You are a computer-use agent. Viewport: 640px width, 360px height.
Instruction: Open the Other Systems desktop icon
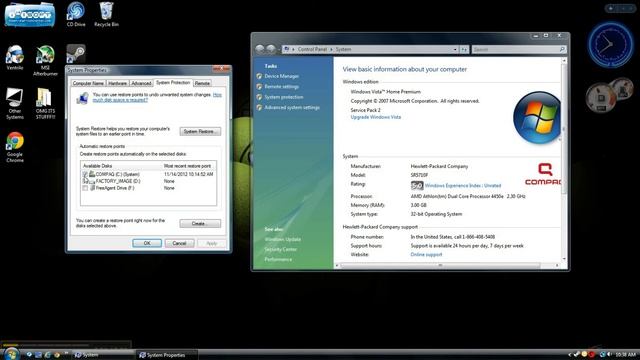click(x=15, y=104)
